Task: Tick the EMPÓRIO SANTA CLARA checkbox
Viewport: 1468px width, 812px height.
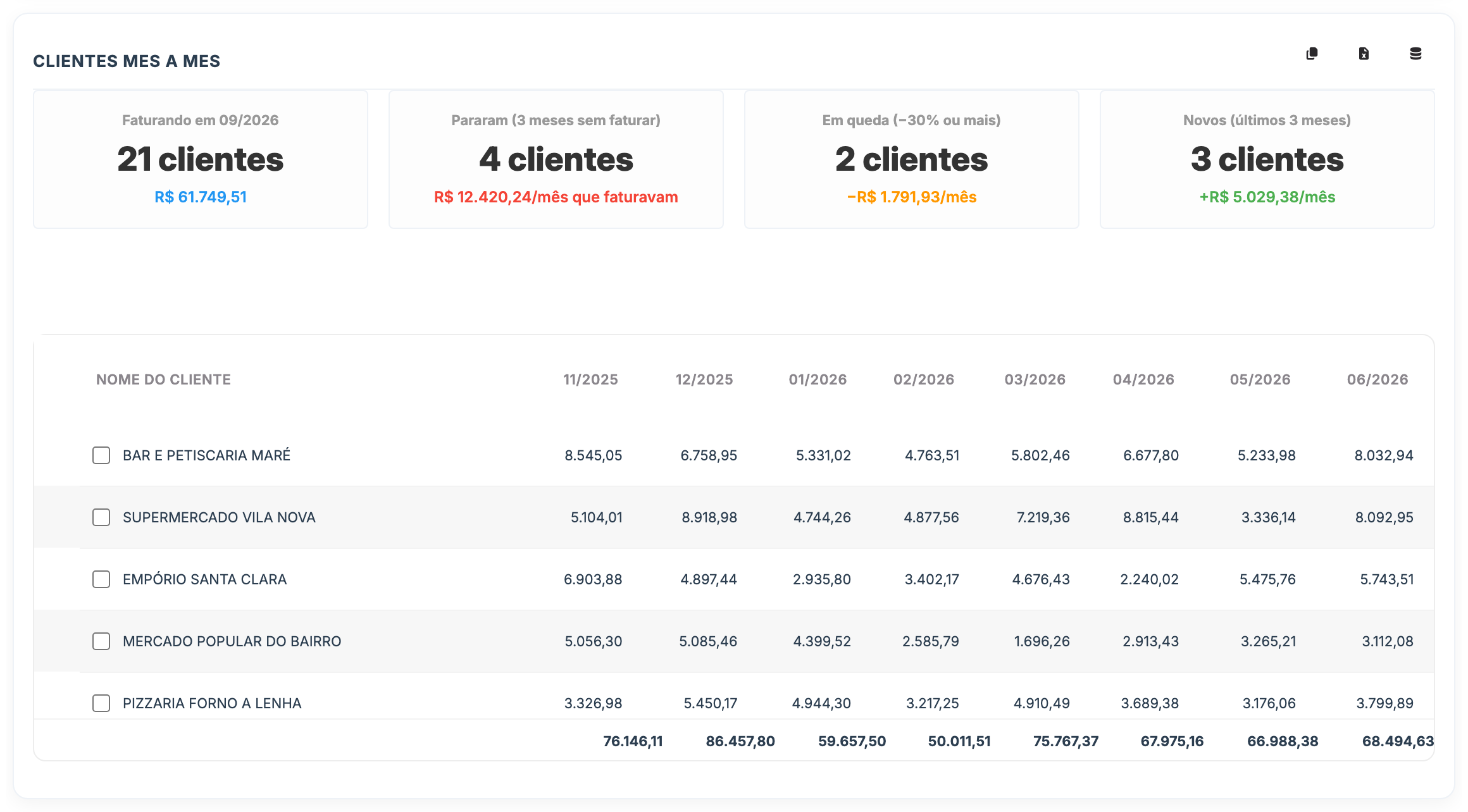Action: click(101, 579)
